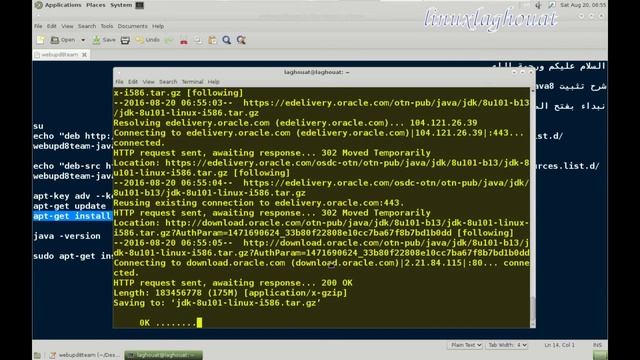Open the terminal window File menu

120,82
